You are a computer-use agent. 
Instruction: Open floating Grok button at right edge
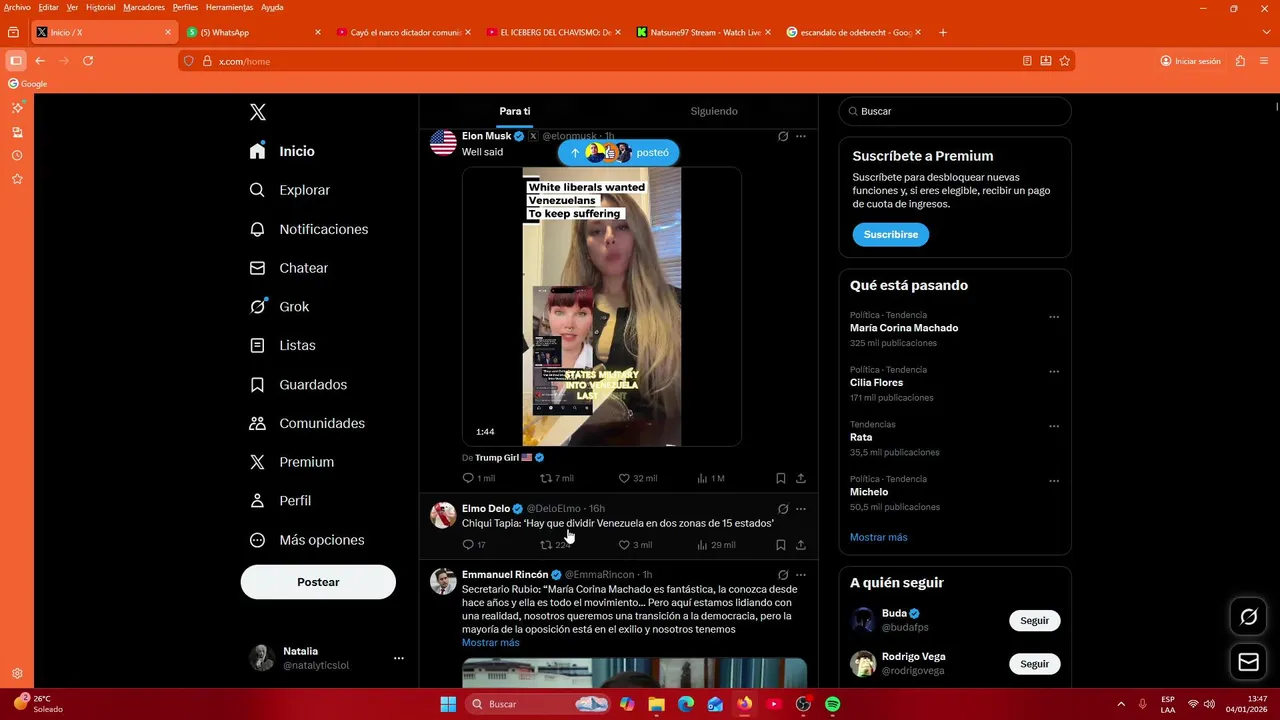click(1248, 617)
